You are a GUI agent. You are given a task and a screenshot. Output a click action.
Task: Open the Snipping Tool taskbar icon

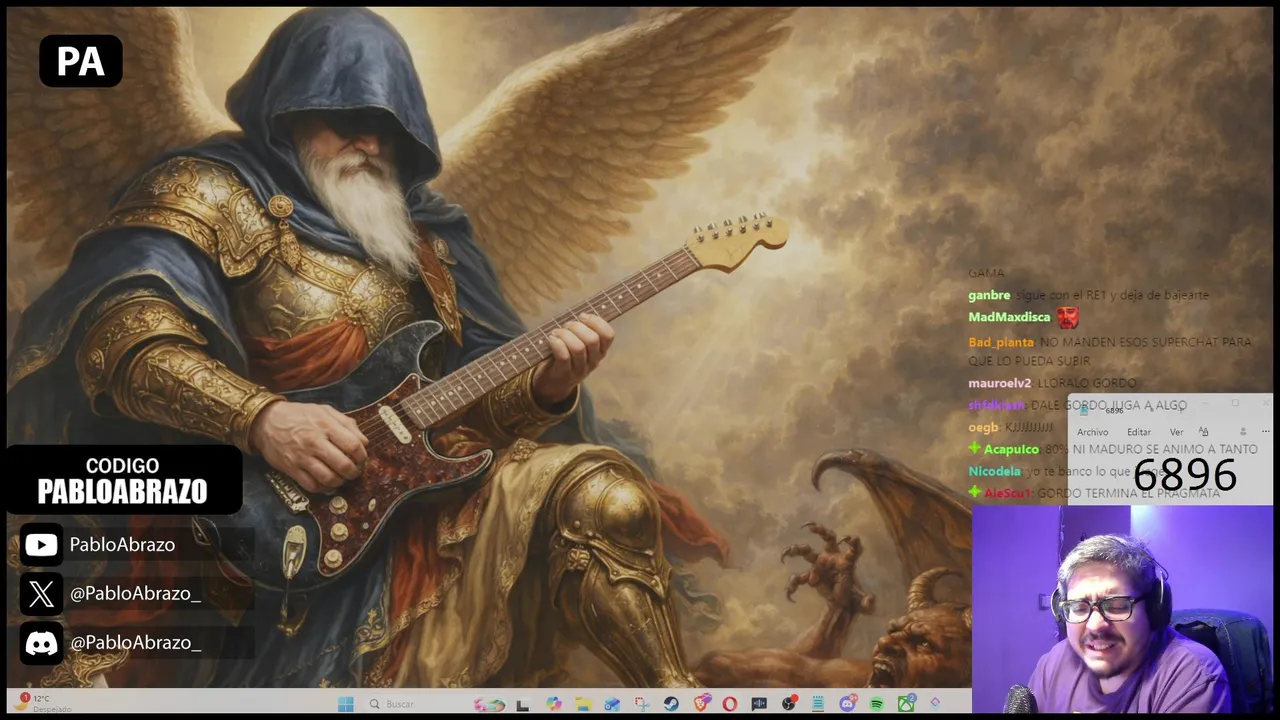click(642, 704)
